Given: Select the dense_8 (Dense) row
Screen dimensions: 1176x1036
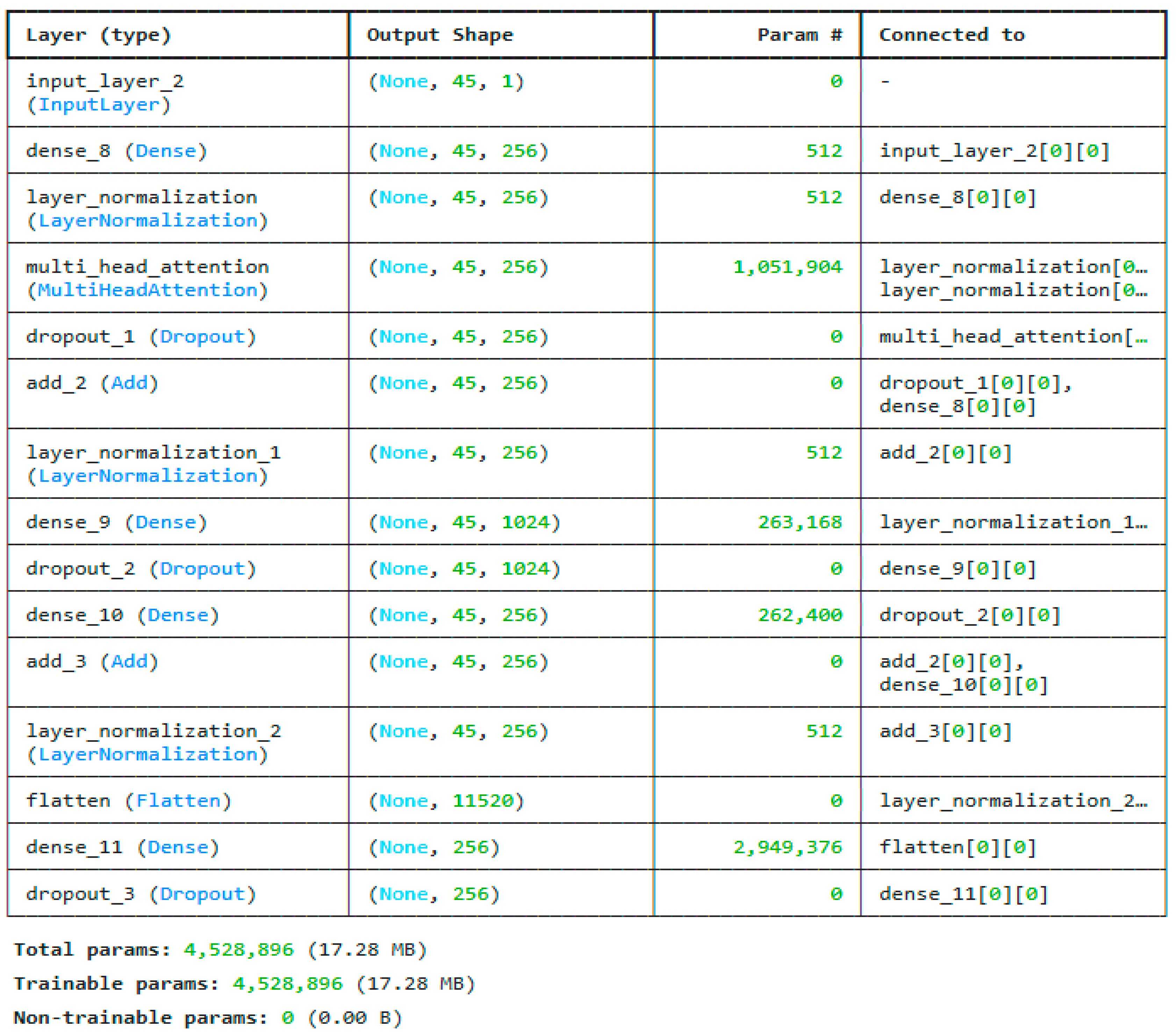Looking at the screenshot, I should 116,151.
